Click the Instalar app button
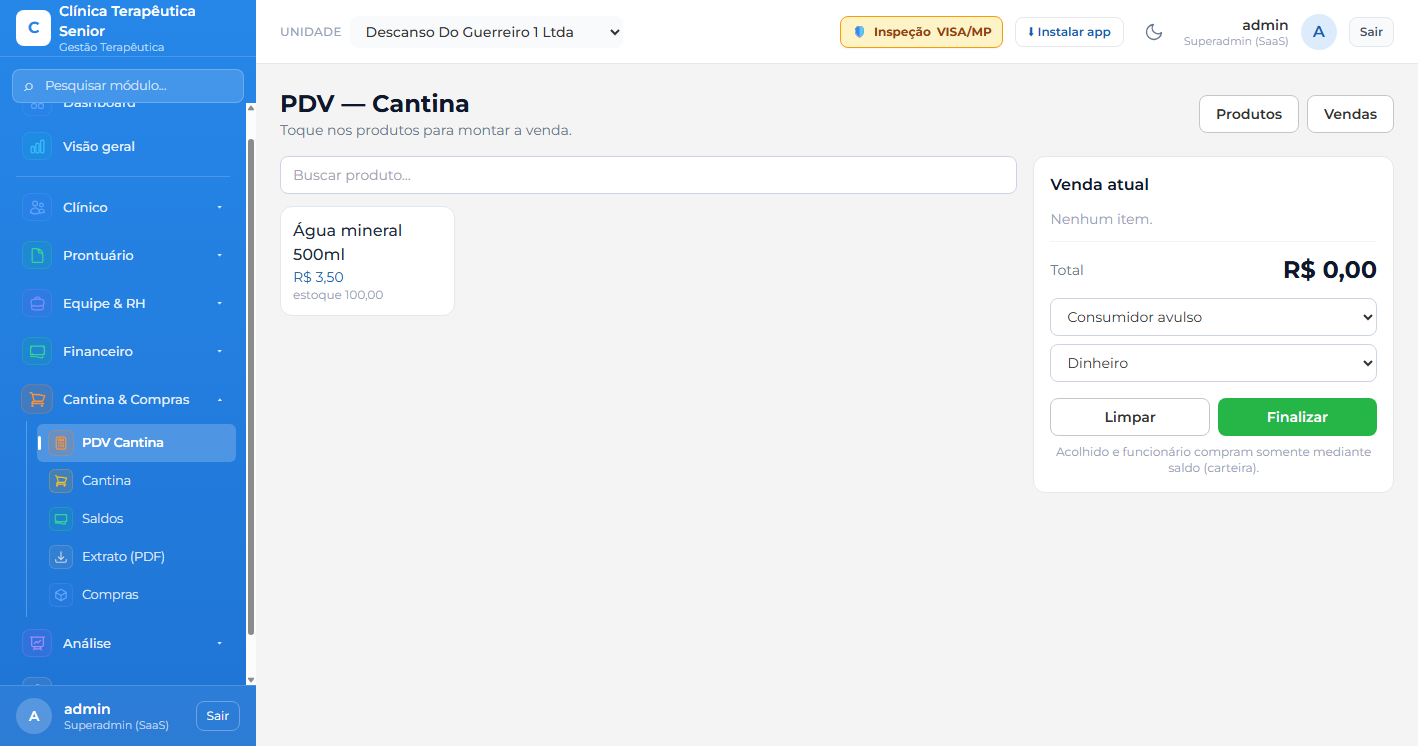 [x=1069, y=32]
